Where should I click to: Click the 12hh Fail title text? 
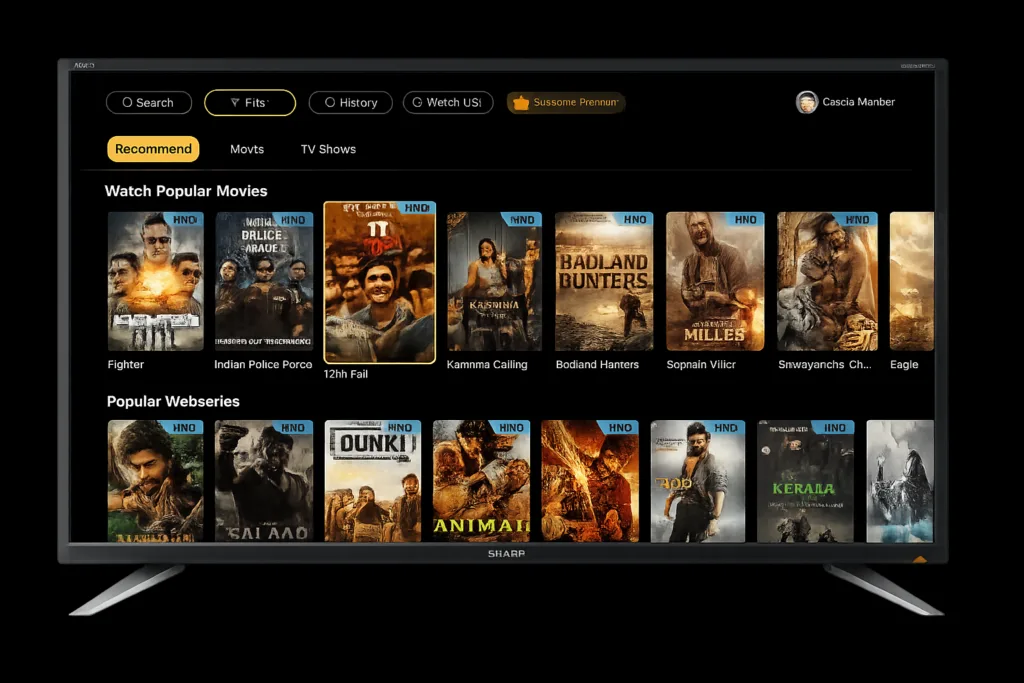click(x=345, y=374)
